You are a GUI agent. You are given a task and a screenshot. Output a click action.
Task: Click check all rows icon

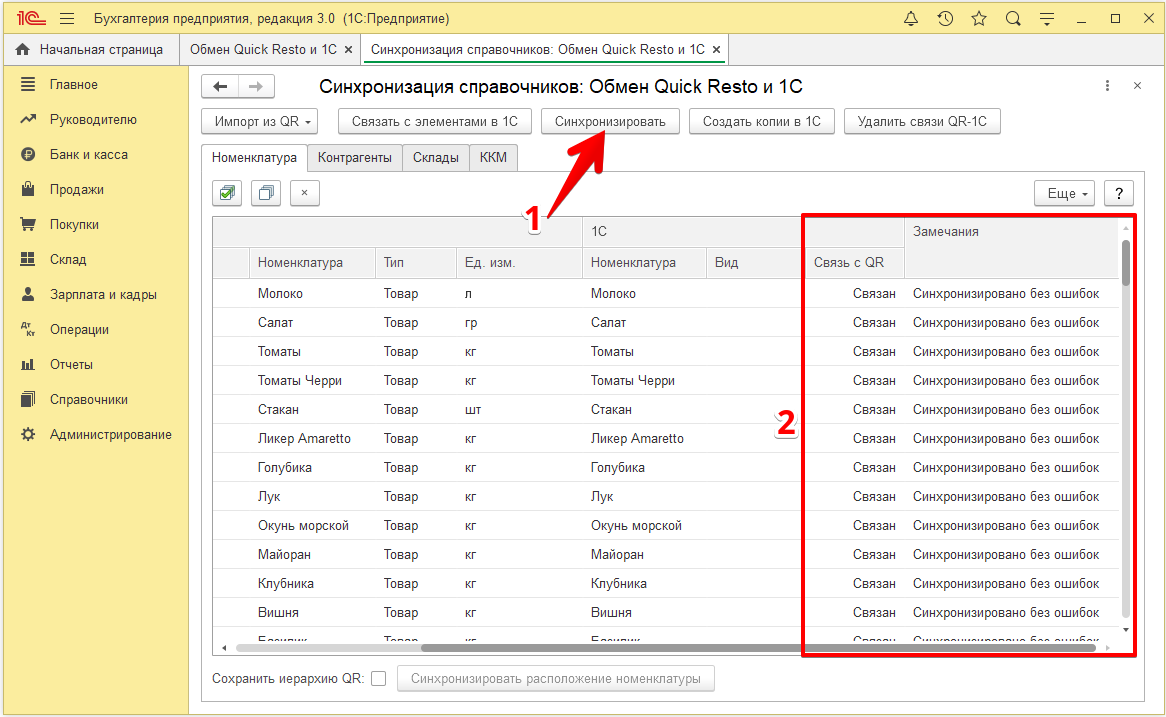pos(228,193)
